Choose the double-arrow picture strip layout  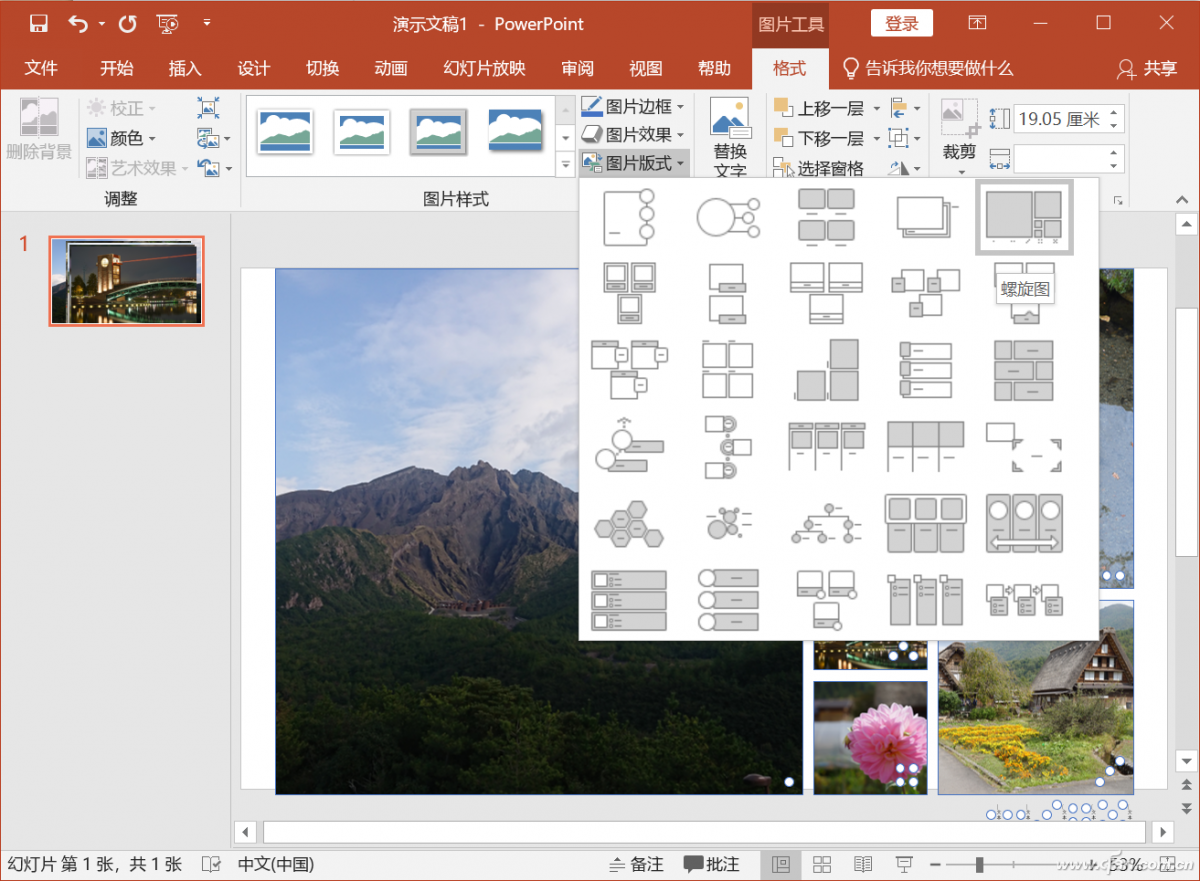1024,523
